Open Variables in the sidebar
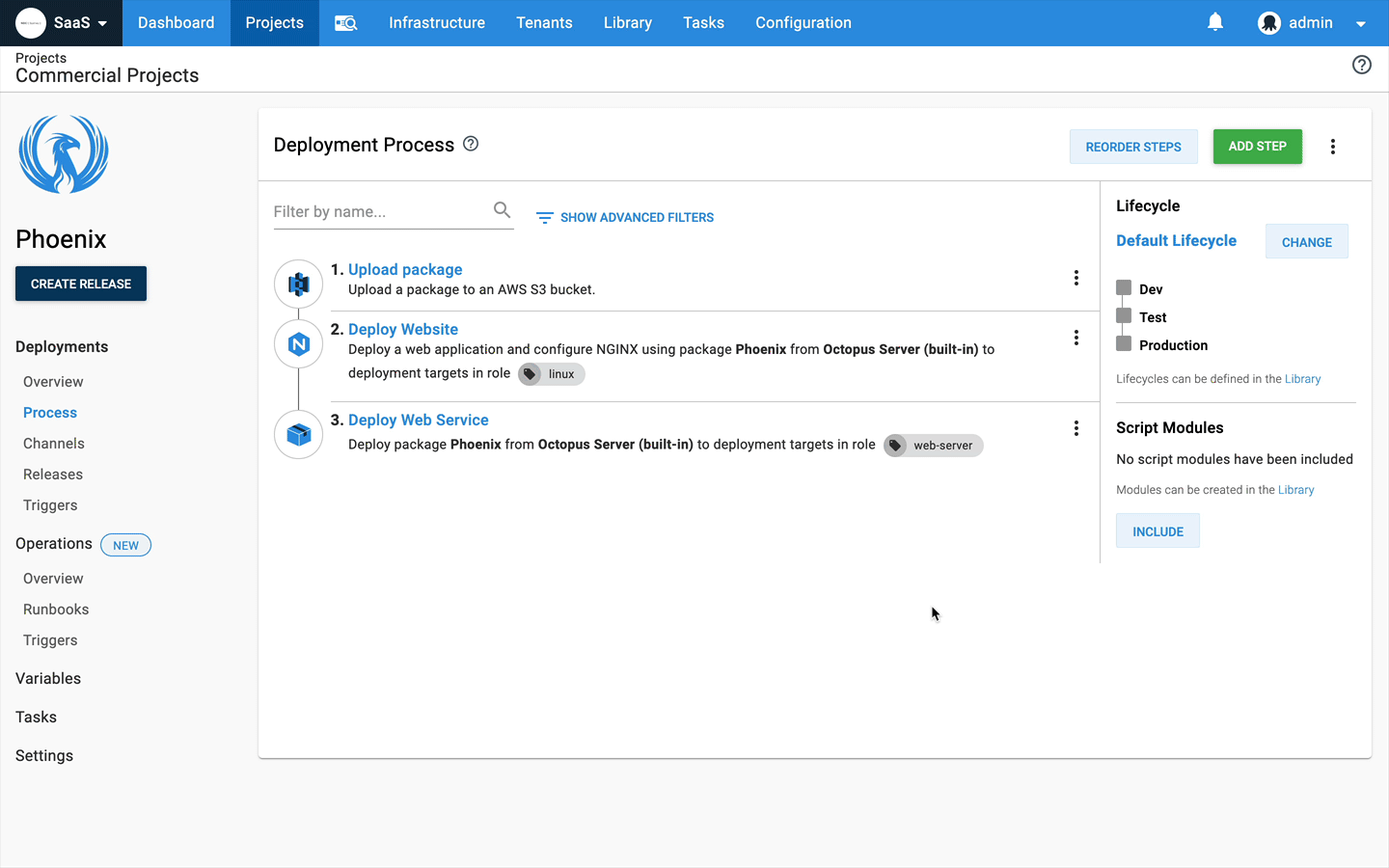The image size is (1389, 868). [x=48, y=679]
